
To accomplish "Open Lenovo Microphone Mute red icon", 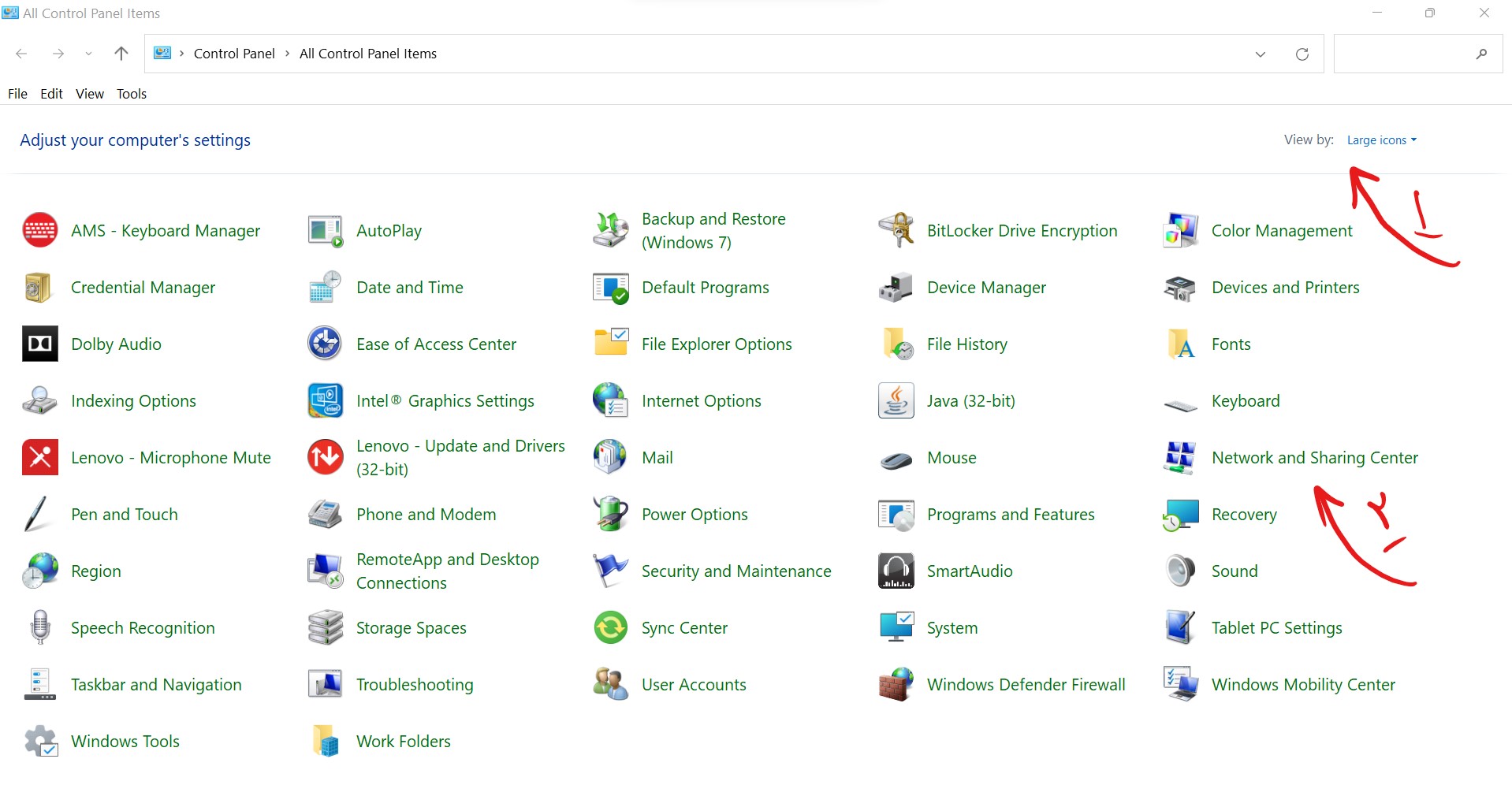I will [40, 457].
